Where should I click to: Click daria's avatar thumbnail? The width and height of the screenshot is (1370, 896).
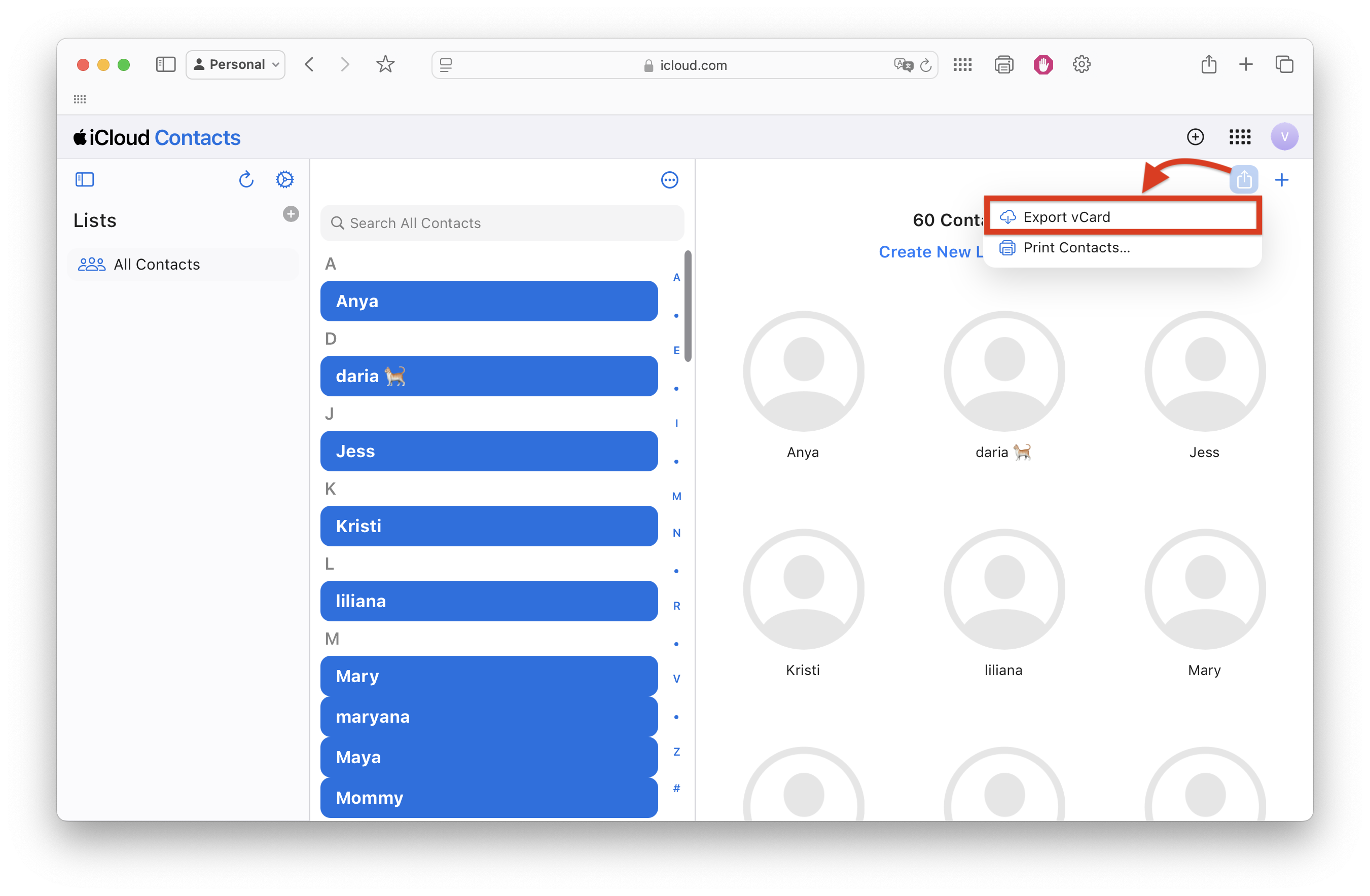[x=1004, y=372]
